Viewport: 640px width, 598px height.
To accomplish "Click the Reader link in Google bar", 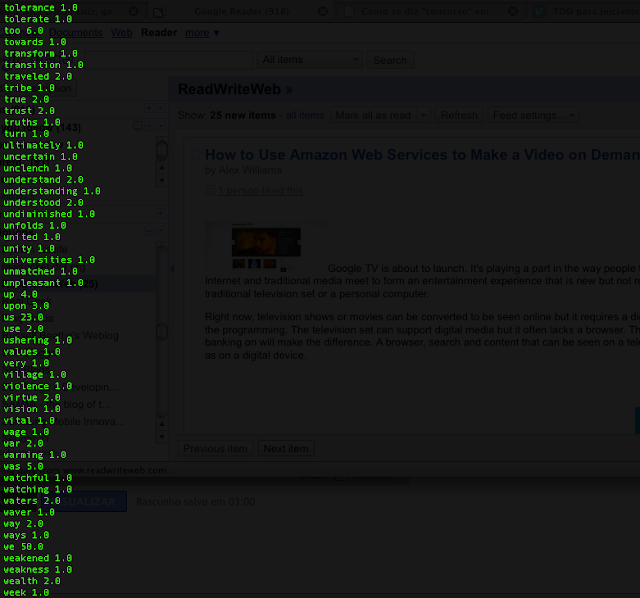I will (x=159, y=33).
